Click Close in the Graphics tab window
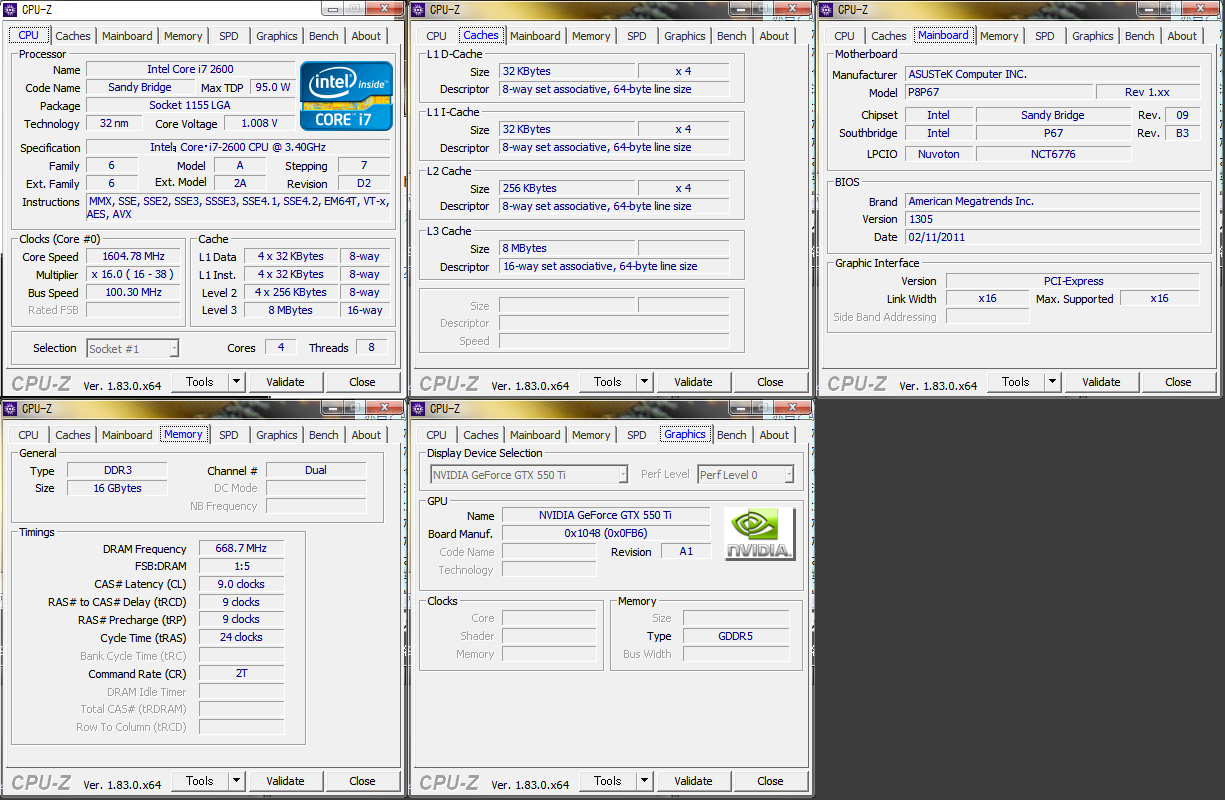The image size is (1225, 800). click(x=770, y=780)
